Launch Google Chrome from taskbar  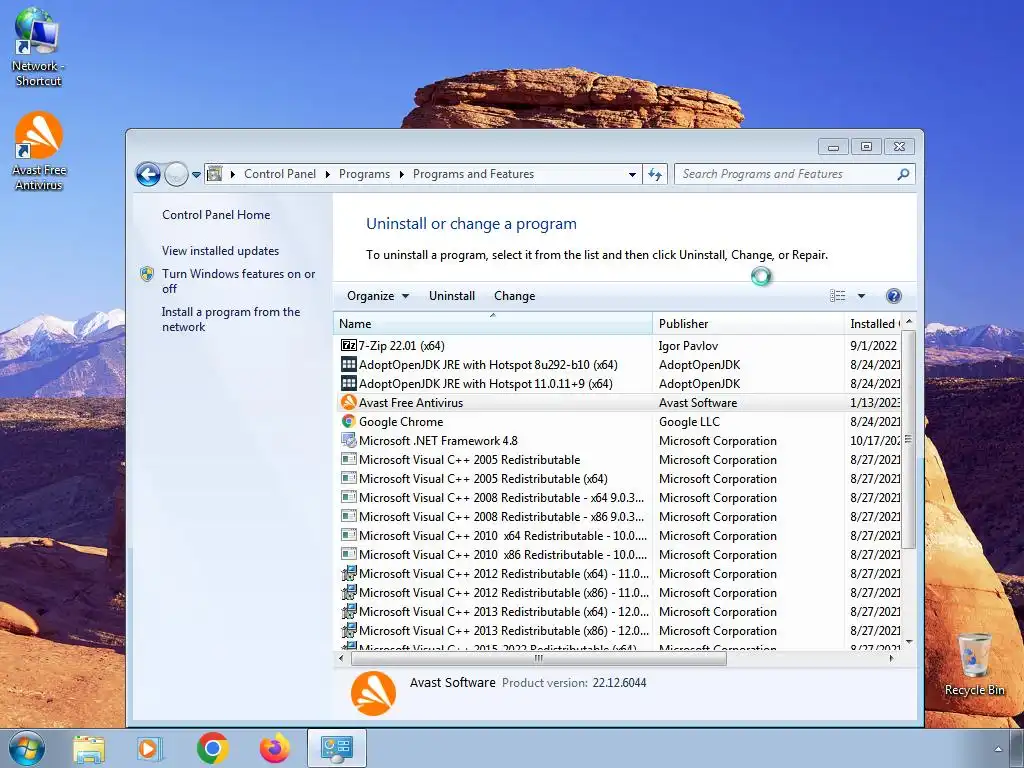212,748
